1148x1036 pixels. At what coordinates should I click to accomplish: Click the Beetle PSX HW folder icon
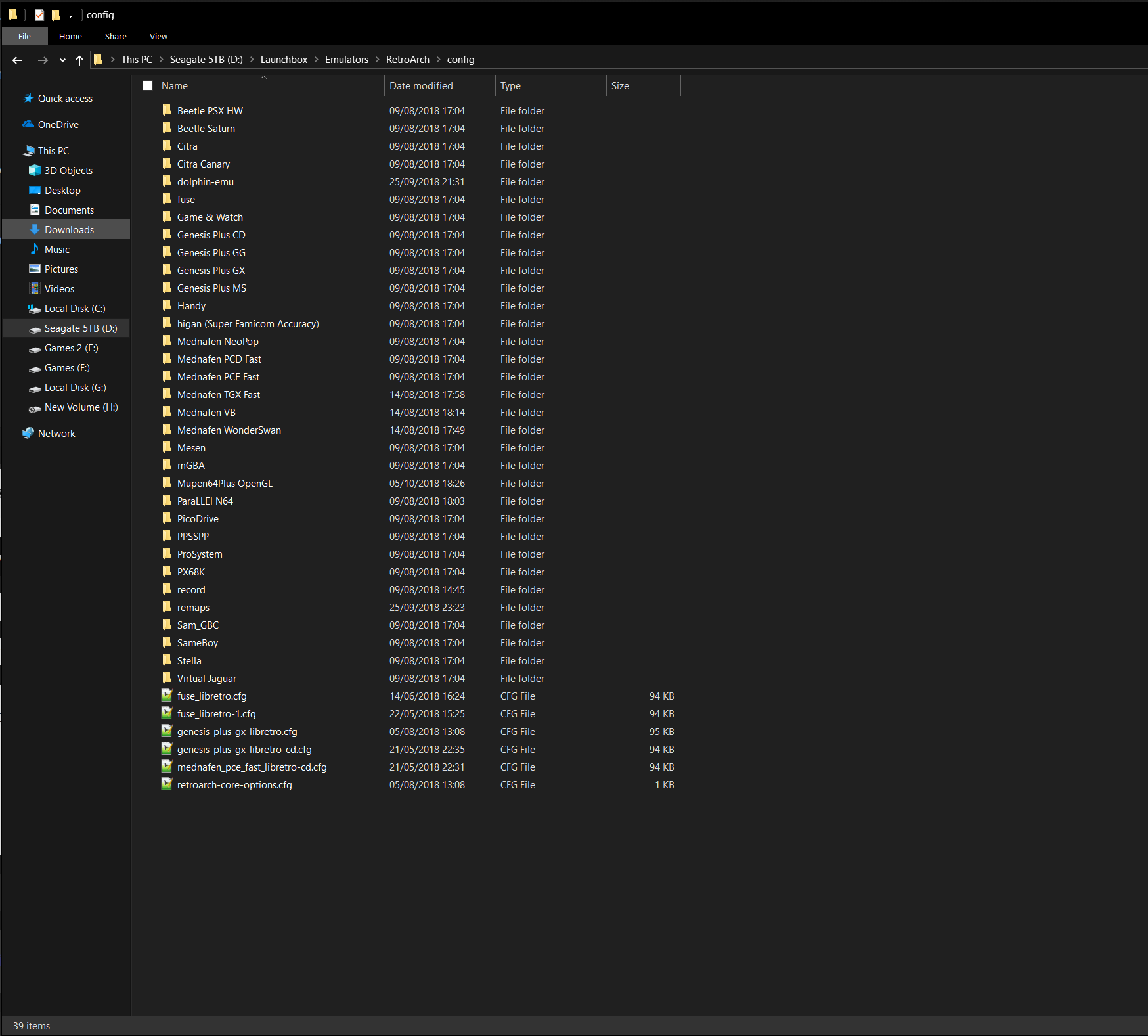tap(167, 110)
